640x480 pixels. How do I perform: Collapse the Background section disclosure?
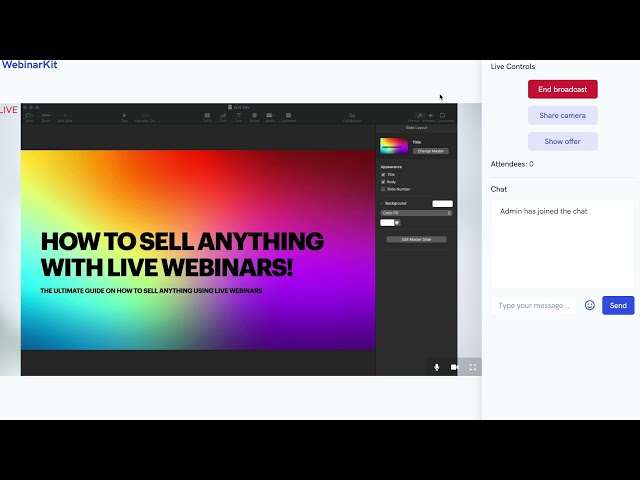tap(382, 203)
